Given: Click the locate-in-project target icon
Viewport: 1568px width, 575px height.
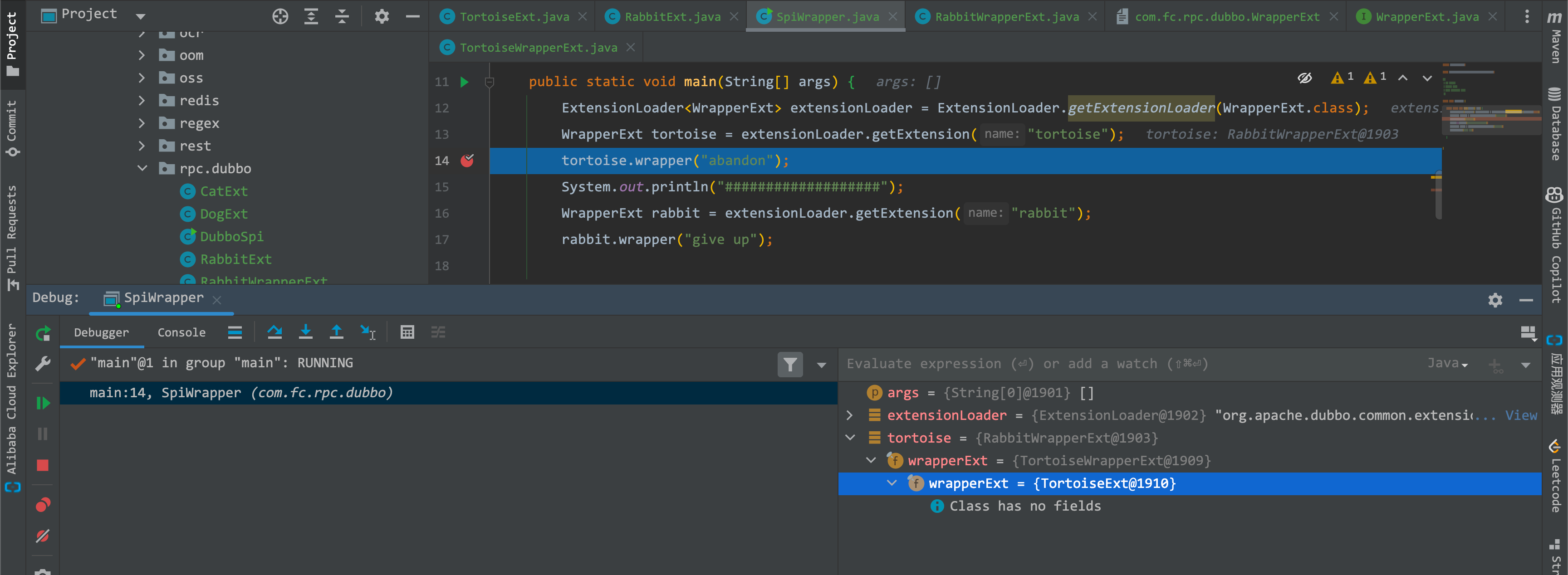Looking at the screenshot, I should [x=280, y=16].
